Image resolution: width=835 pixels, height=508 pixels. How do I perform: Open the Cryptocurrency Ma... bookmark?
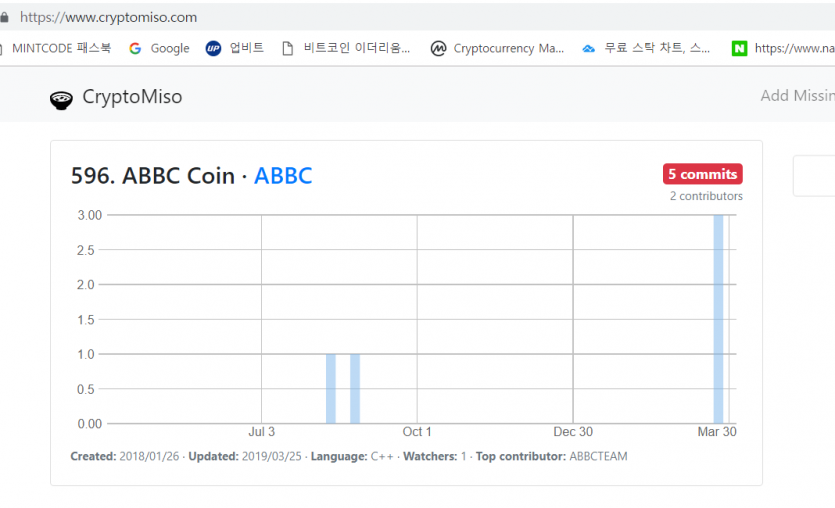pyautogui.click(x=509, y=48)
